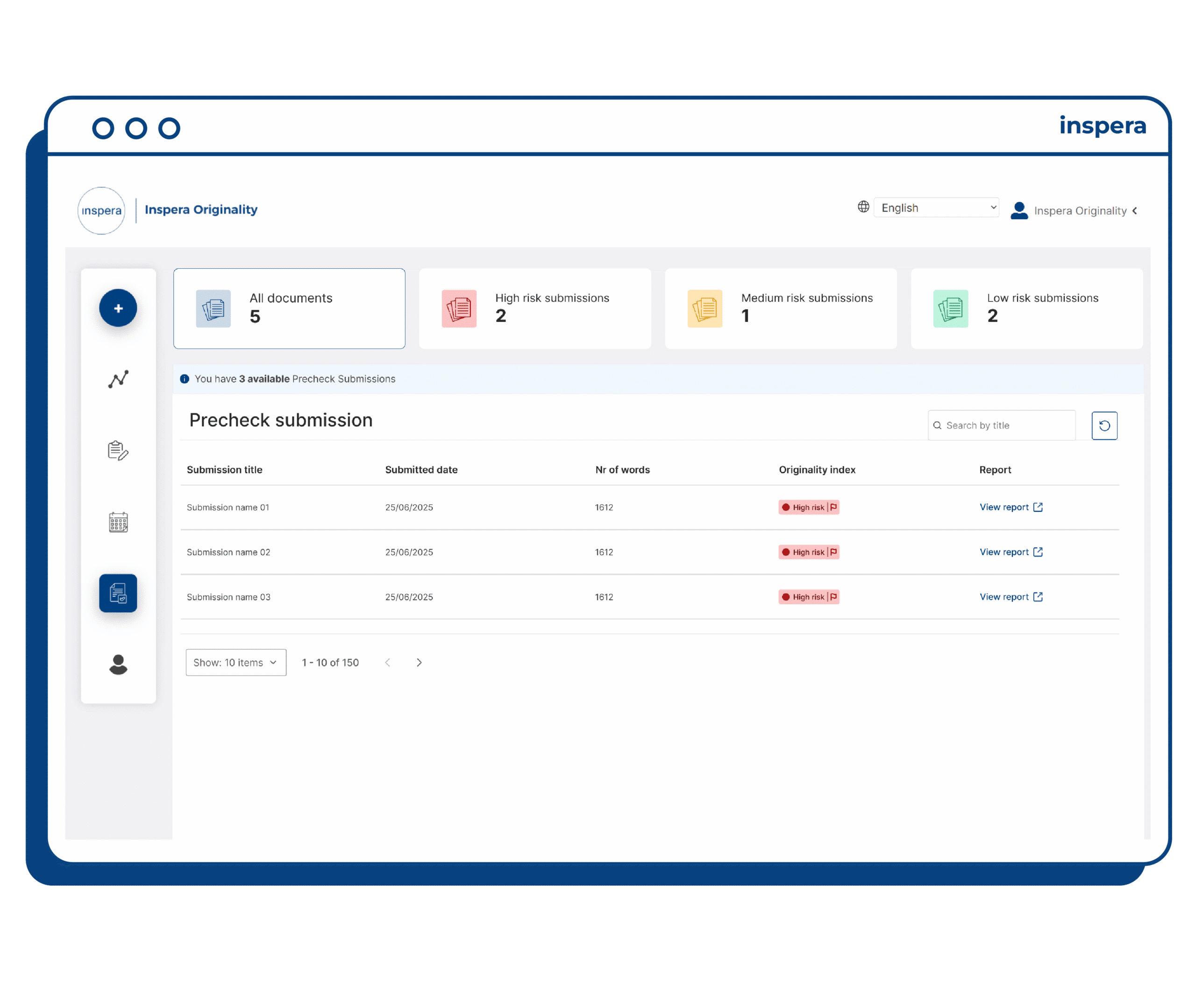Select the precheck documents sidebar icon
This screenshot has width=1196, height=1008.
point(118,593)
